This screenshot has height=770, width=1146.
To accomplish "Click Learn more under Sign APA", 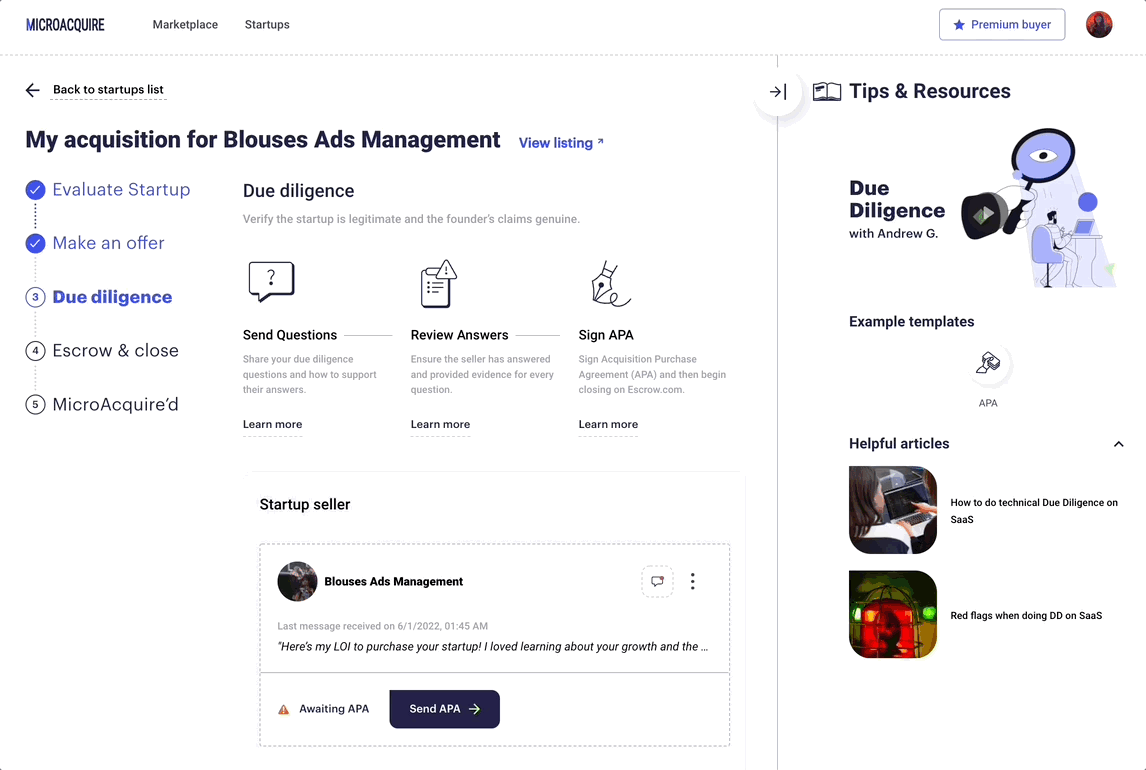I will tap(608, 424).
